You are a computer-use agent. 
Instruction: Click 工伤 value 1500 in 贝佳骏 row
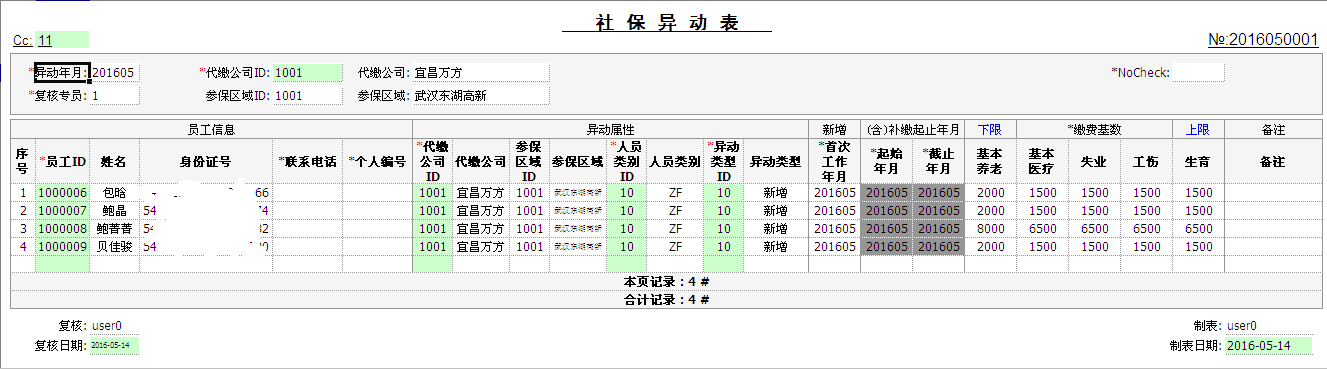coord(1146,247)
